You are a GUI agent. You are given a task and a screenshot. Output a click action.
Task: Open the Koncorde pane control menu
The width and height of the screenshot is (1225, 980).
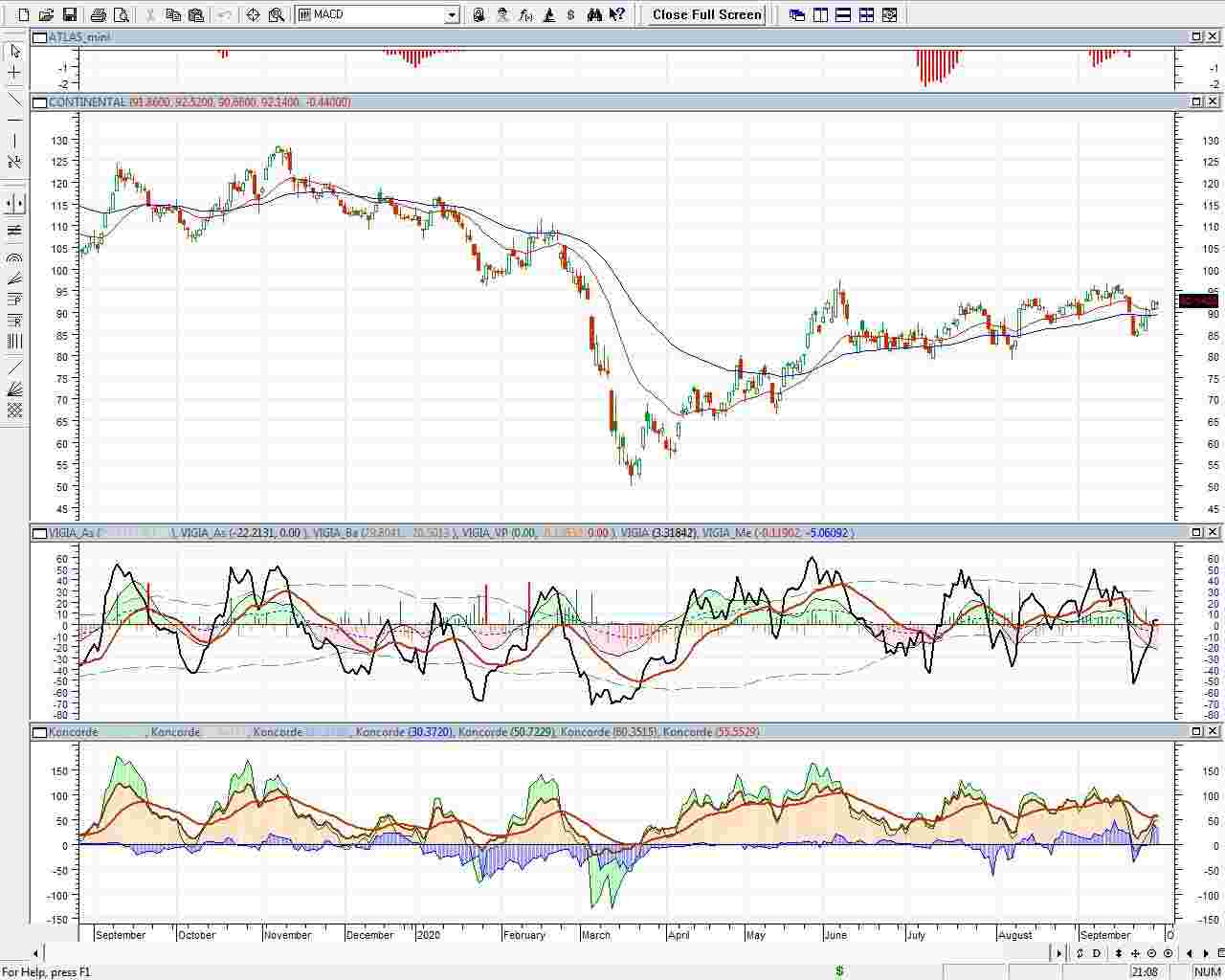[38, 732]
